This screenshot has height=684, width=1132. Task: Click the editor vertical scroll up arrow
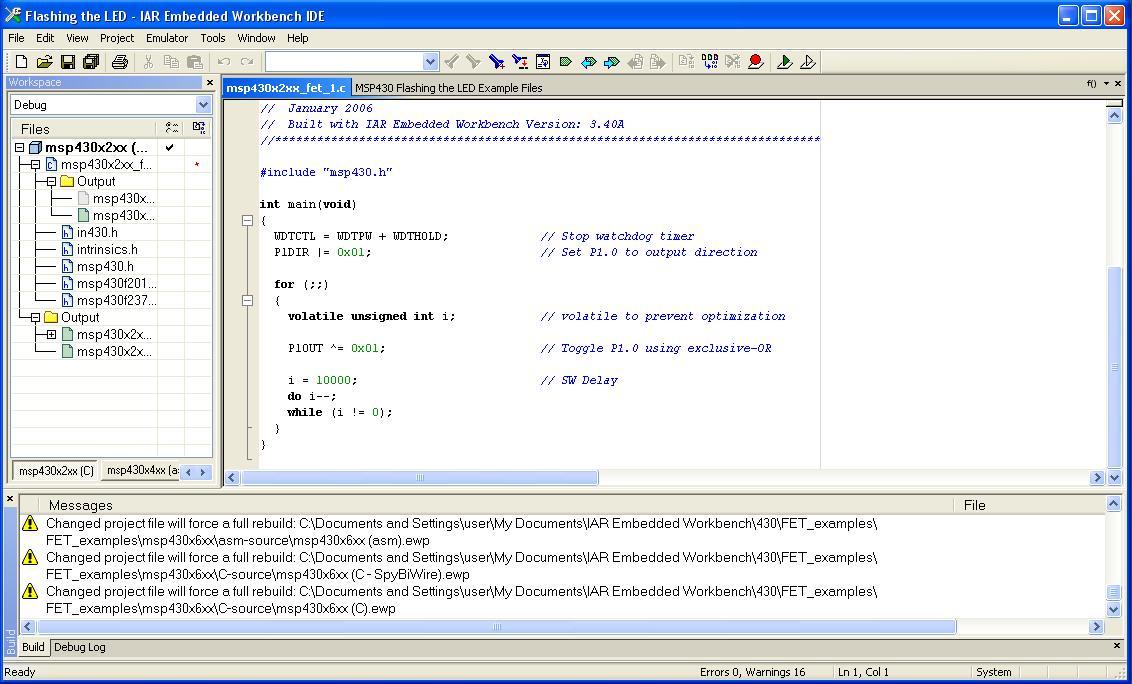pyautogui.click(x=1114, y=116)
